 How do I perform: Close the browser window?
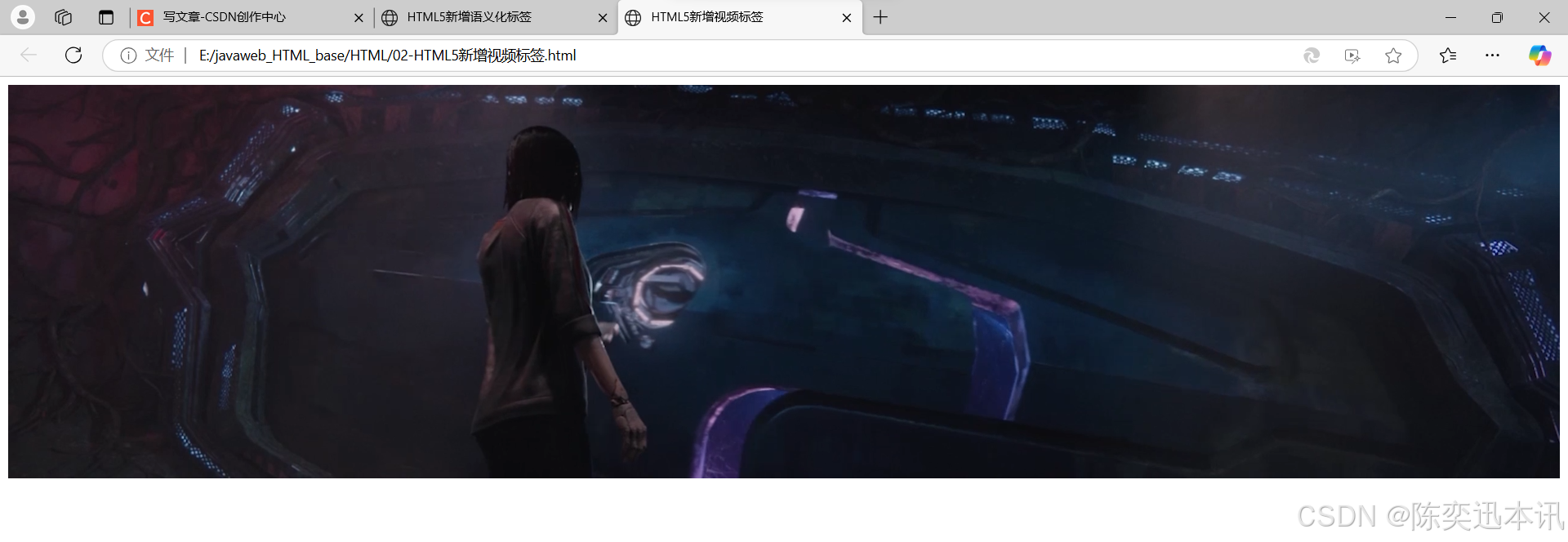pos(1544,17)
